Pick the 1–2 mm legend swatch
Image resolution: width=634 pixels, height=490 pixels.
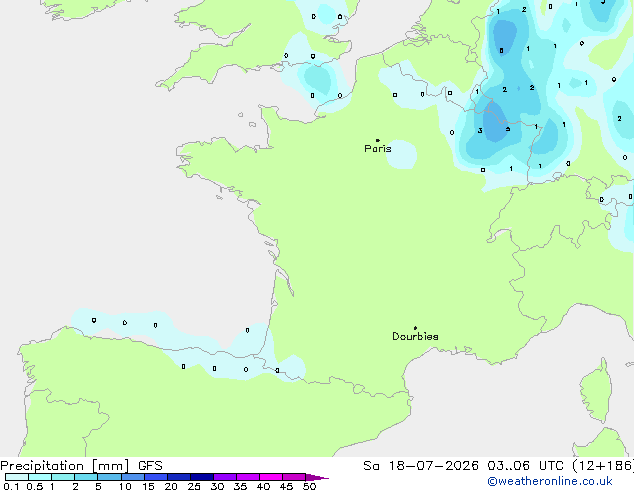63,477
